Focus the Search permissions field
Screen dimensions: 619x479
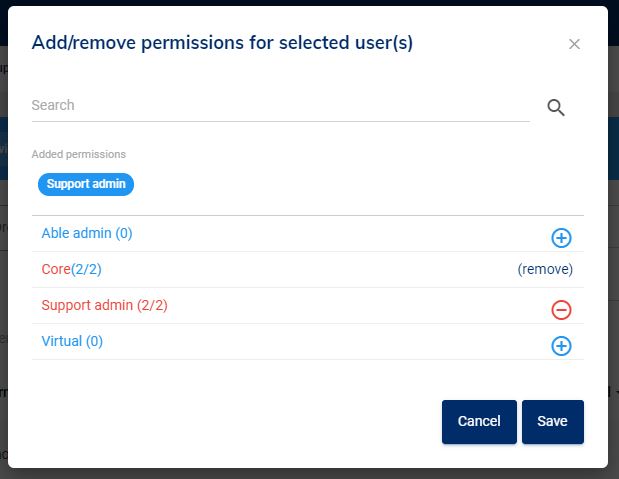tap(280, 106)
